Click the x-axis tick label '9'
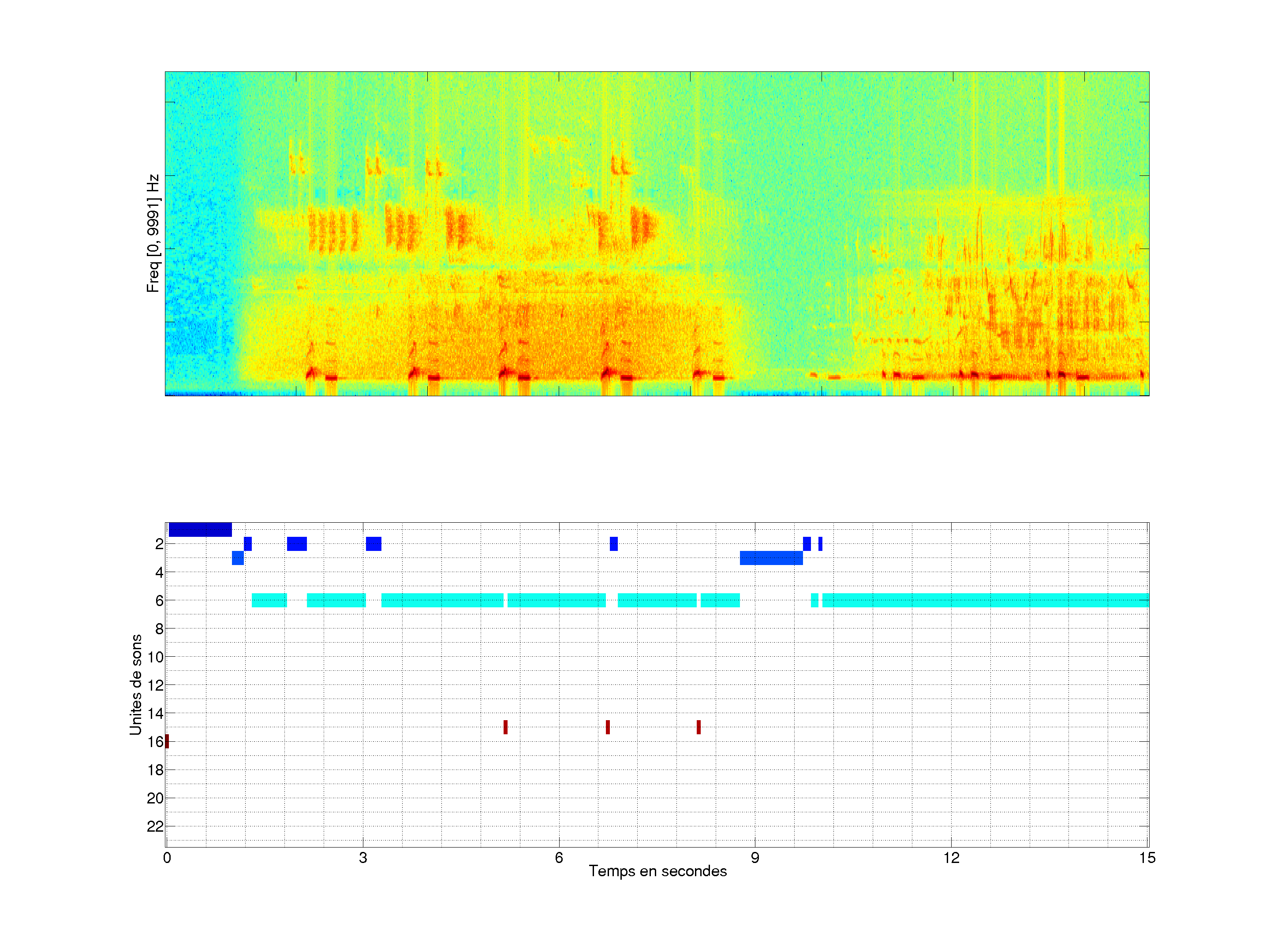1270x952 pixels. coord(755,858)
